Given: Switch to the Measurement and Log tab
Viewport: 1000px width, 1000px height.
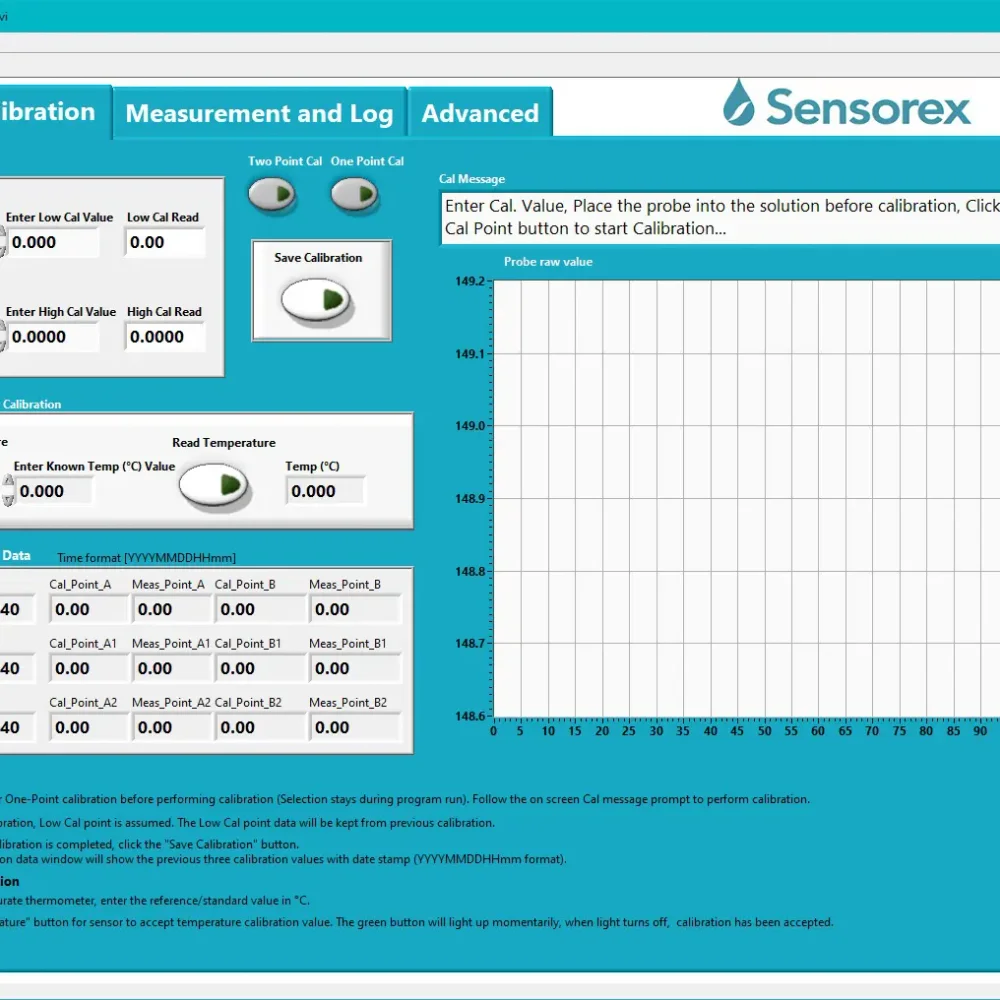Looking at the screenshot, I should pos(259,114).
